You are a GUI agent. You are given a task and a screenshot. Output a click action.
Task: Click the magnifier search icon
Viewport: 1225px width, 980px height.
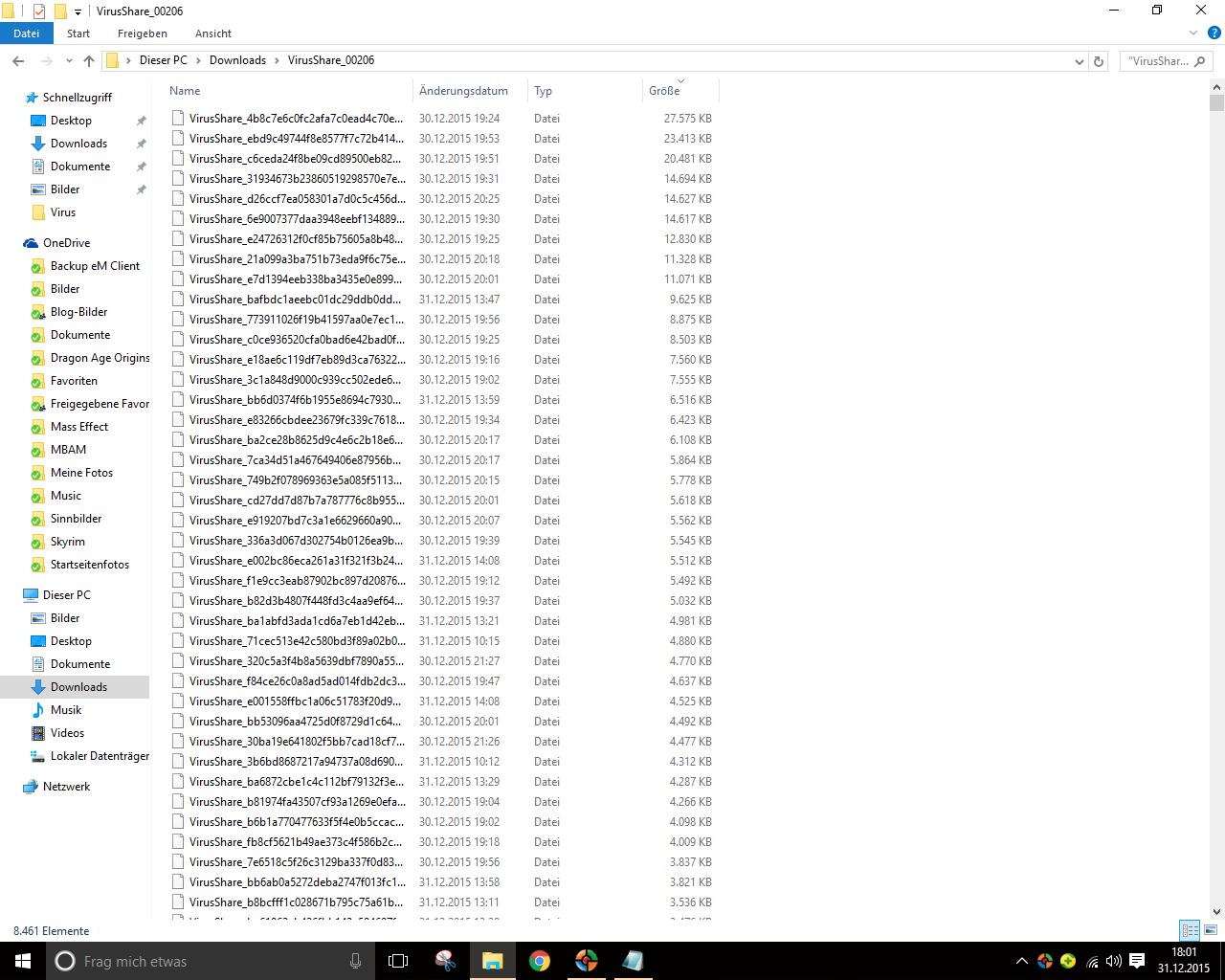[1200, 61]
